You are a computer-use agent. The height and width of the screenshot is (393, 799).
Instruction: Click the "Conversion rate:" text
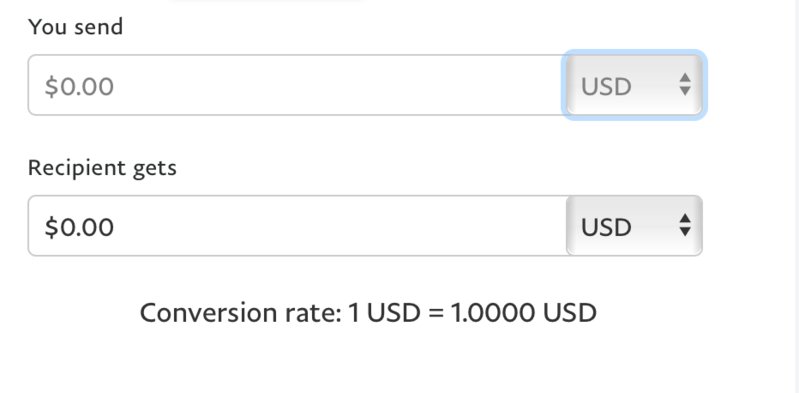point(241,312)
